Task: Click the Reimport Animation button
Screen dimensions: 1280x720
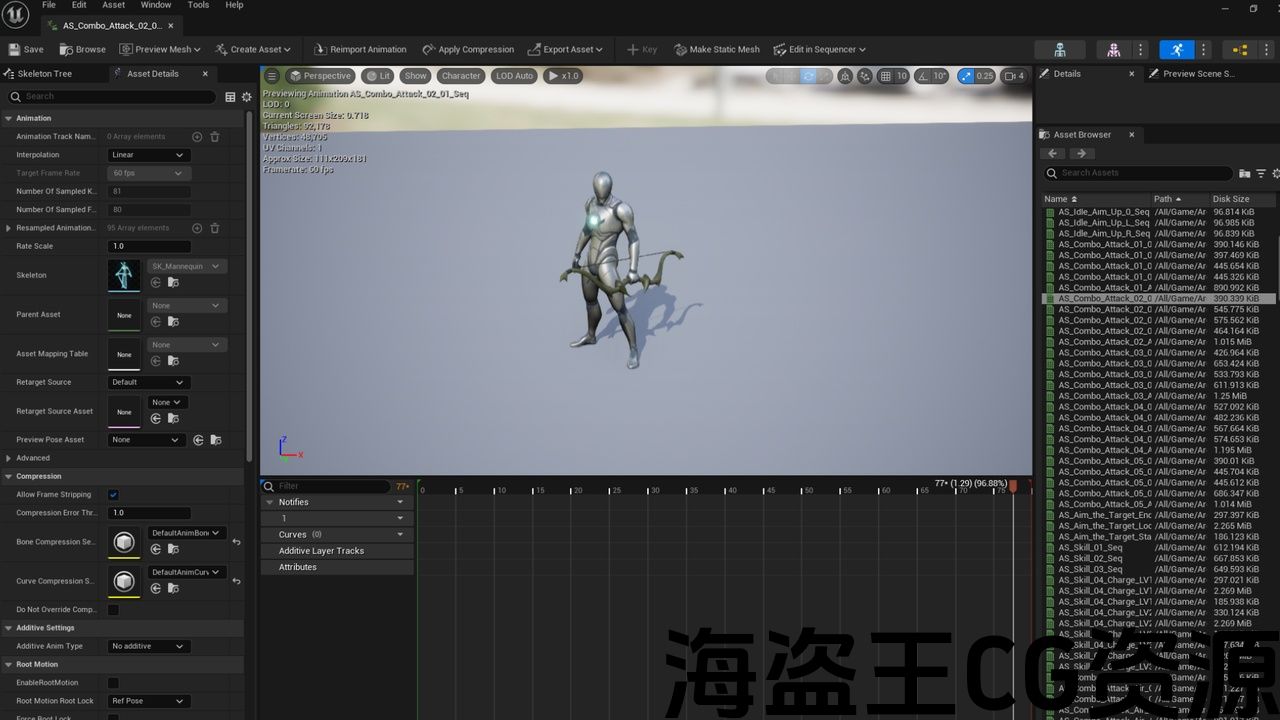Action: point(359,49)
